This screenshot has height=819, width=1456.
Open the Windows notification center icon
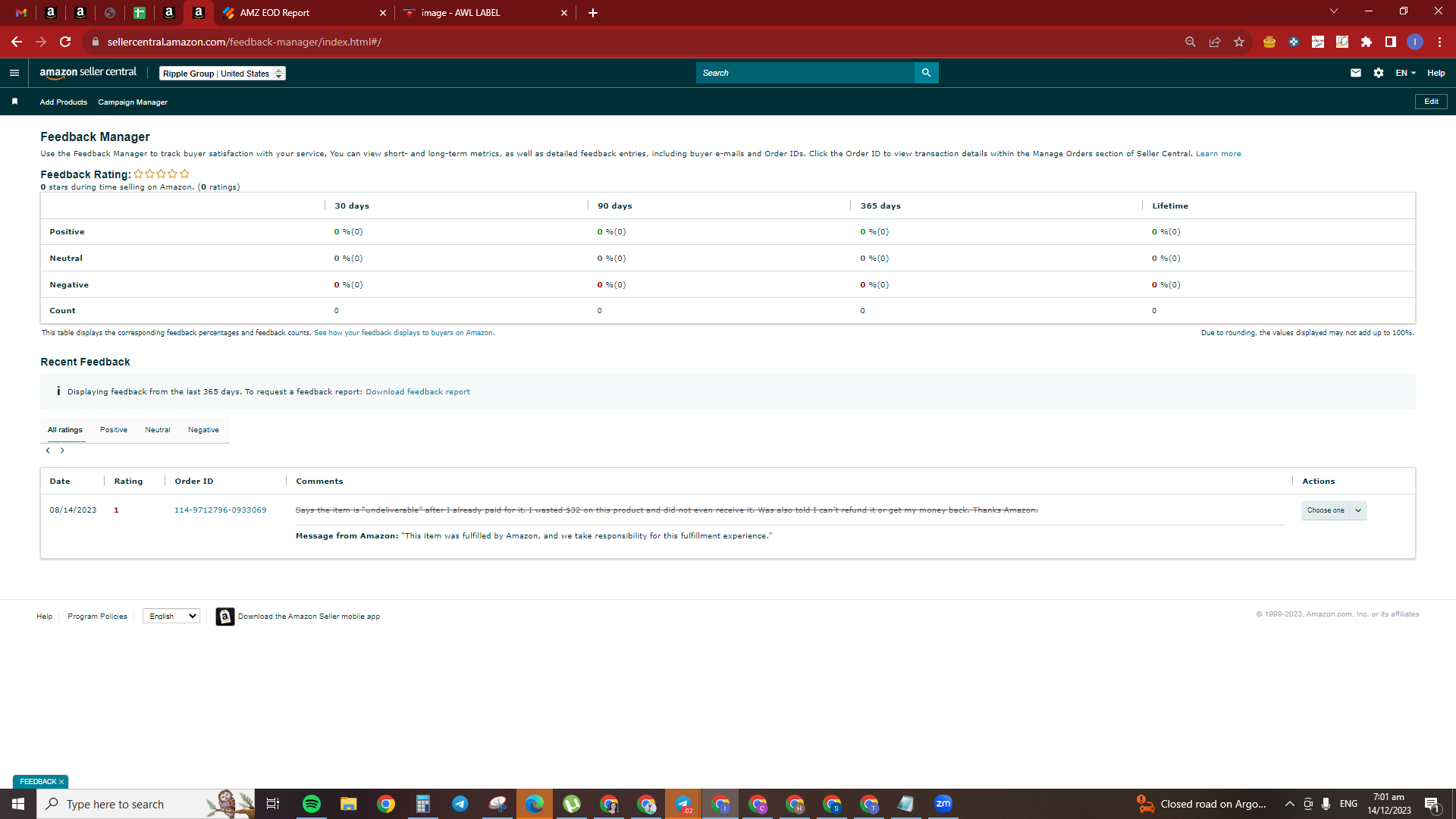pos(1432,804)
